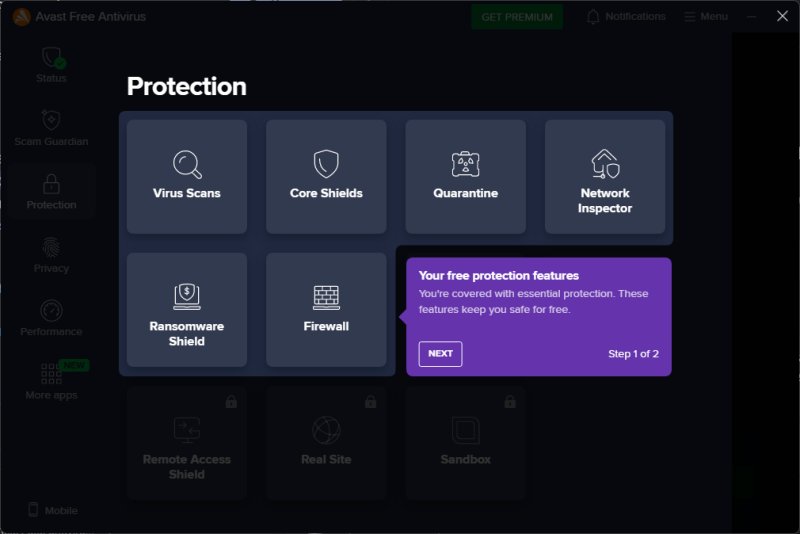Screen dimensions: 800x534
Task: Open the Core Shields tile
Action: (326, 176)
